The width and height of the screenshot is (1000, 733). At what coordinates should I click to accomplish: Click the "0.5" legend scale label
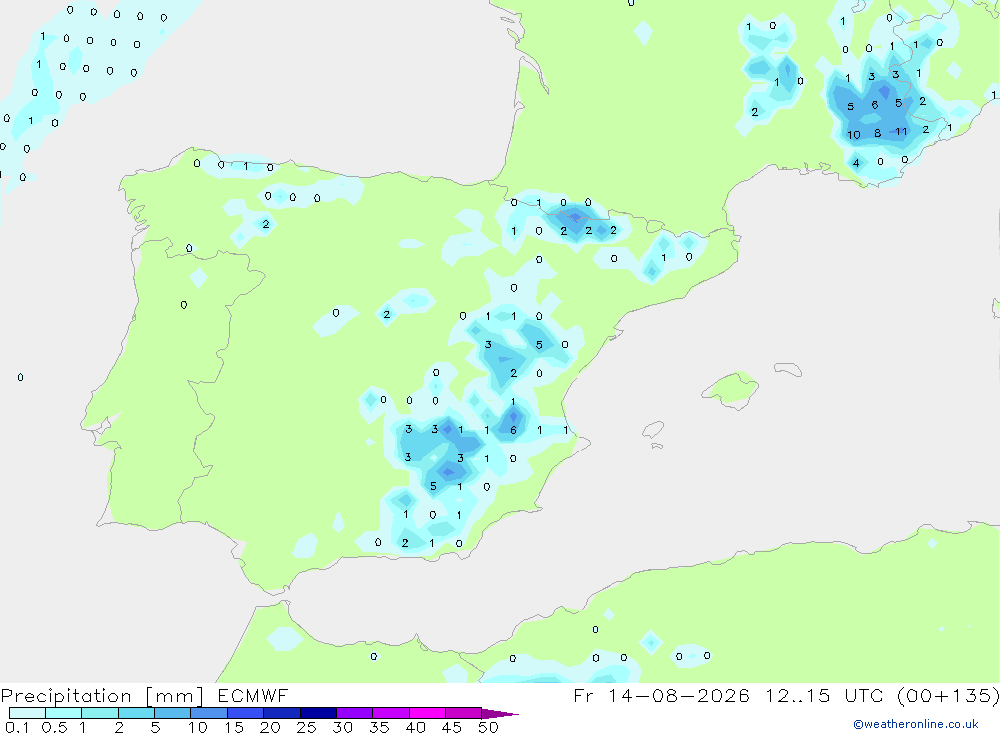(x=54, y=727)
